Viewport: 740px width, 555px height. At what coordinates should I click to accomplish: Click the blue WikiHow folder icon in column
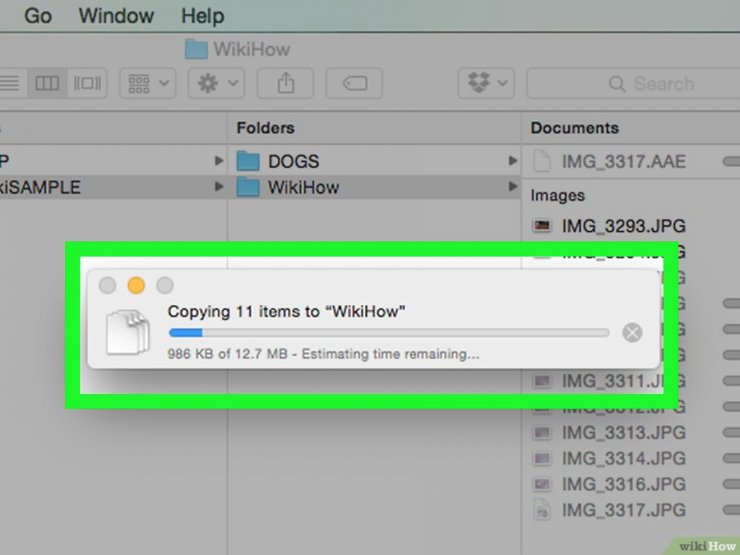tap(248, 187)
